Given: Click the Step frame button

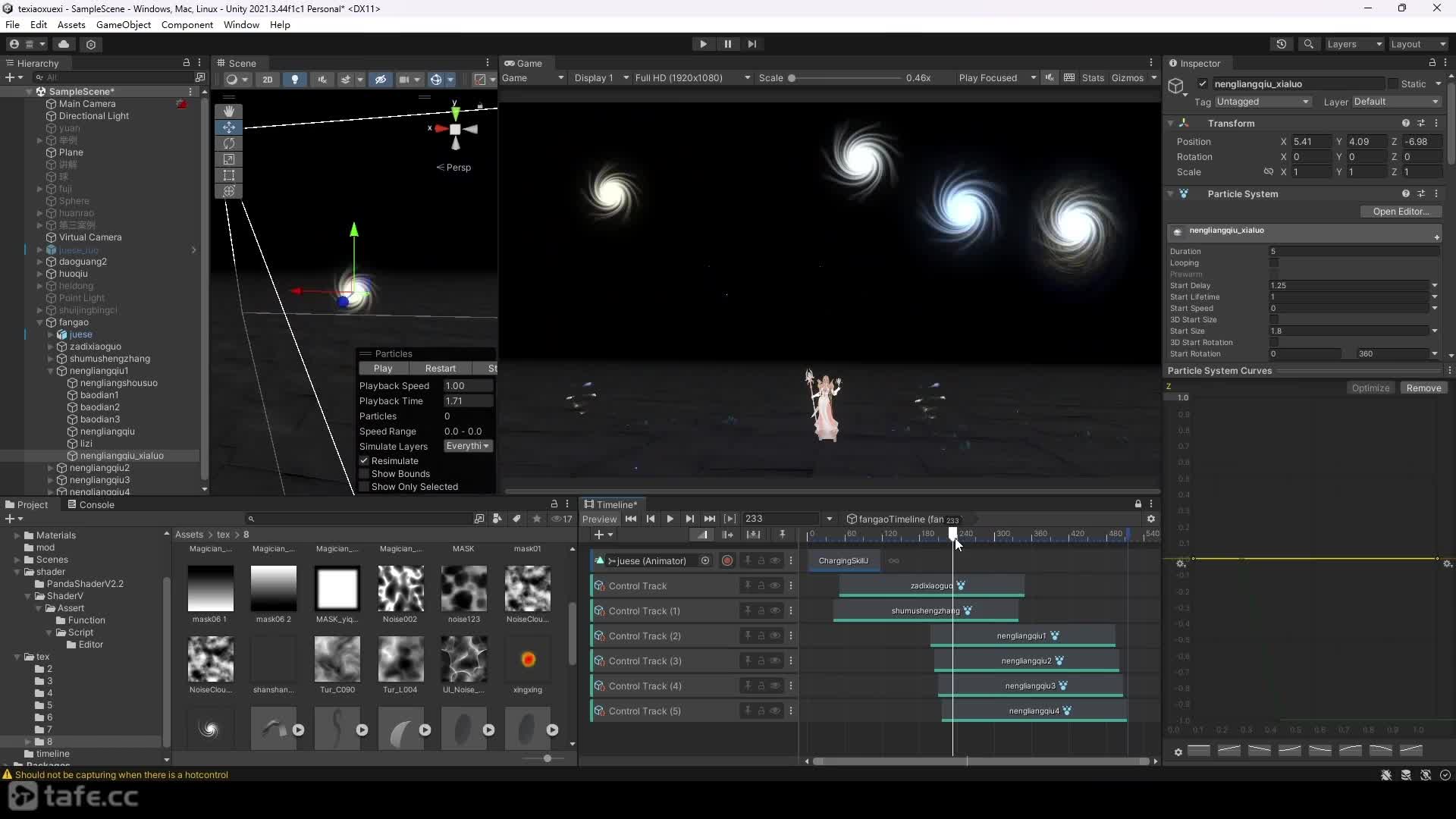Looking at the screenshot, I should pos(752,44).
